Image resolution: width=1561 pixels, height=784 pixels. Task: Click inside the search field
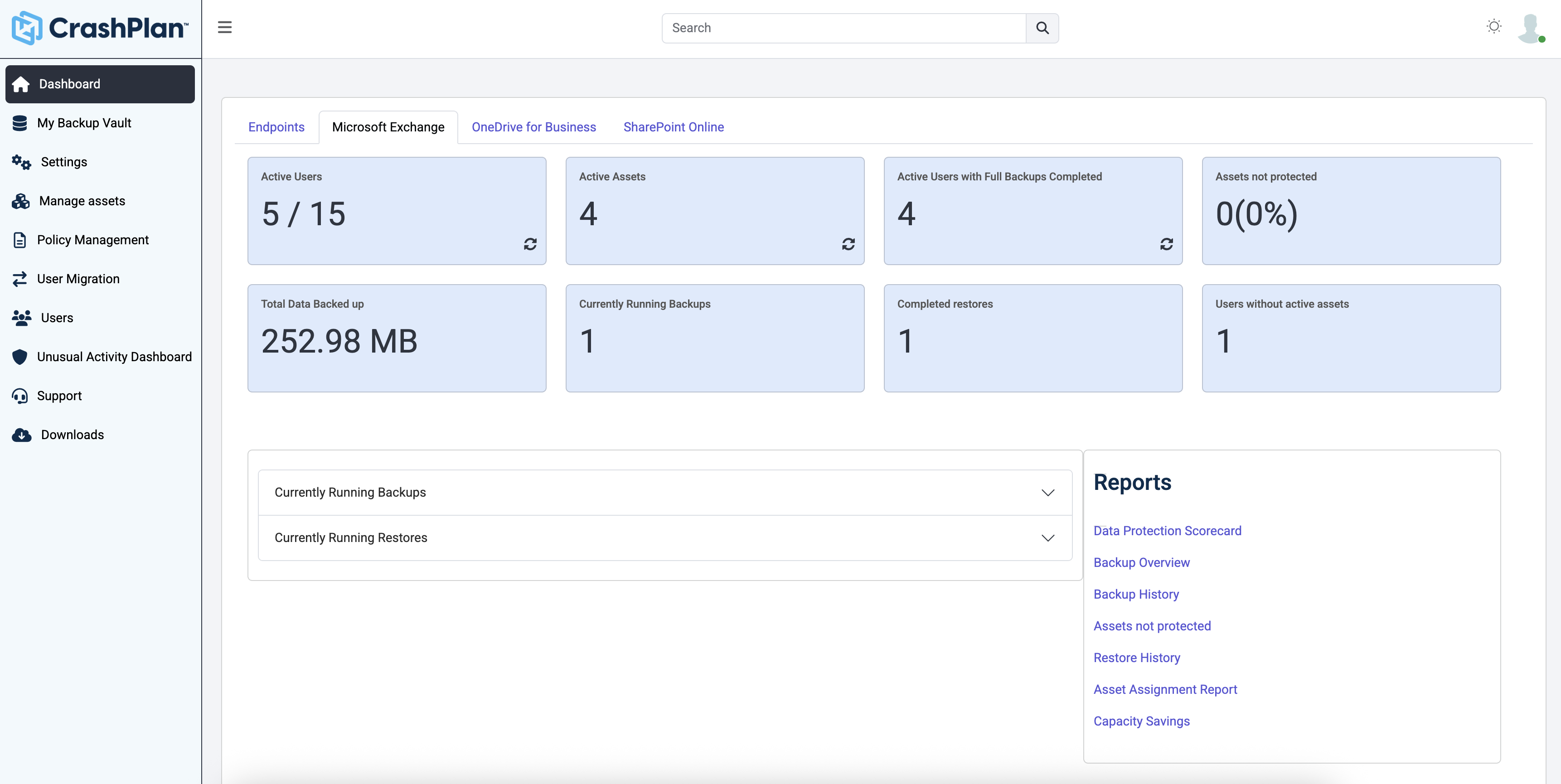[842, 28]
